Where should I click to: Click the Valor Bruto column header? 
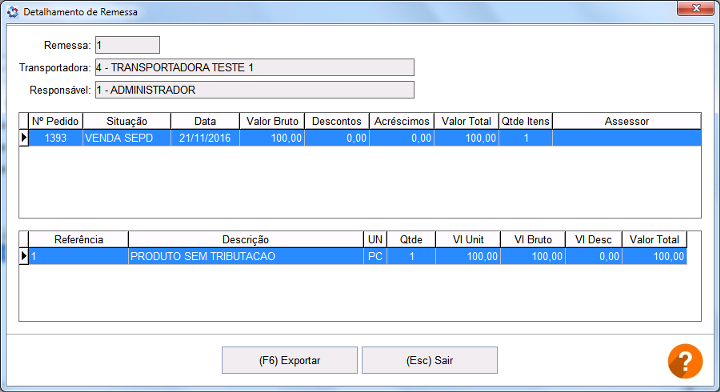coord(272,121)
